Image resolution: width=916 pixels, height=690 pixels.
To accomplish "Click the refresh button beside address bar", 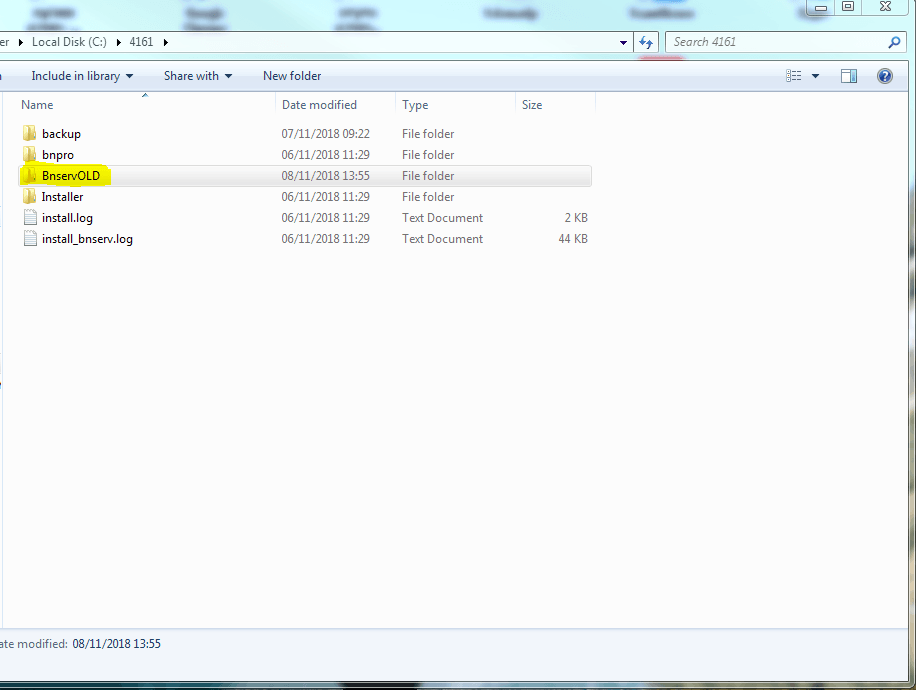I will click(x=646, y=42).
